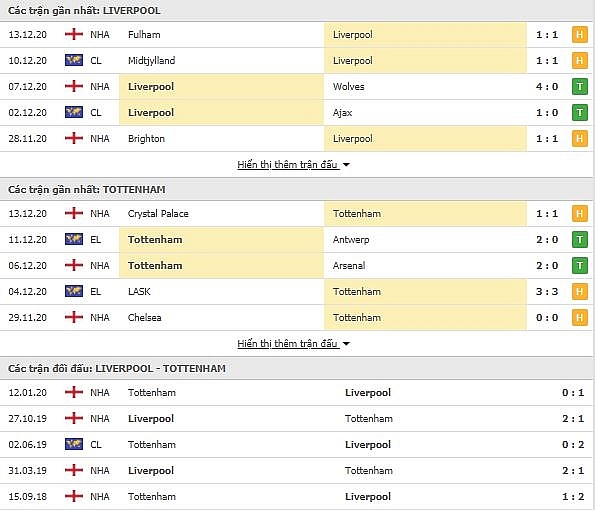Open 'Hiển thị thêm trận đấu' under Liverpool
The width and height of the screenshot is (595, 510).
tap(287, 165)
